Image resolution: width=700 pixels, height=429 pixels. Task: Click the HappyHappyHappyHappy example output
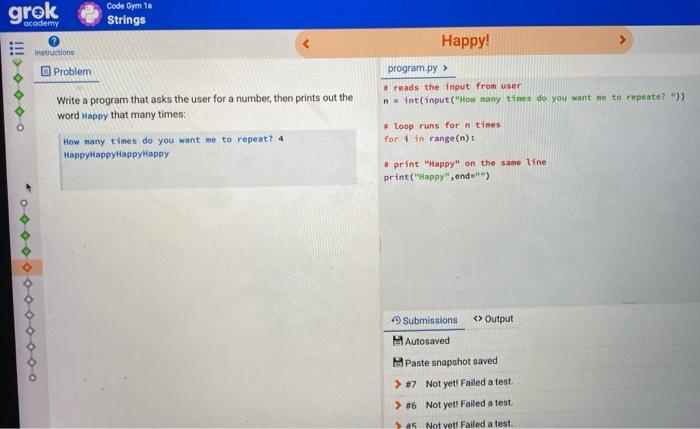click(116, 154)
